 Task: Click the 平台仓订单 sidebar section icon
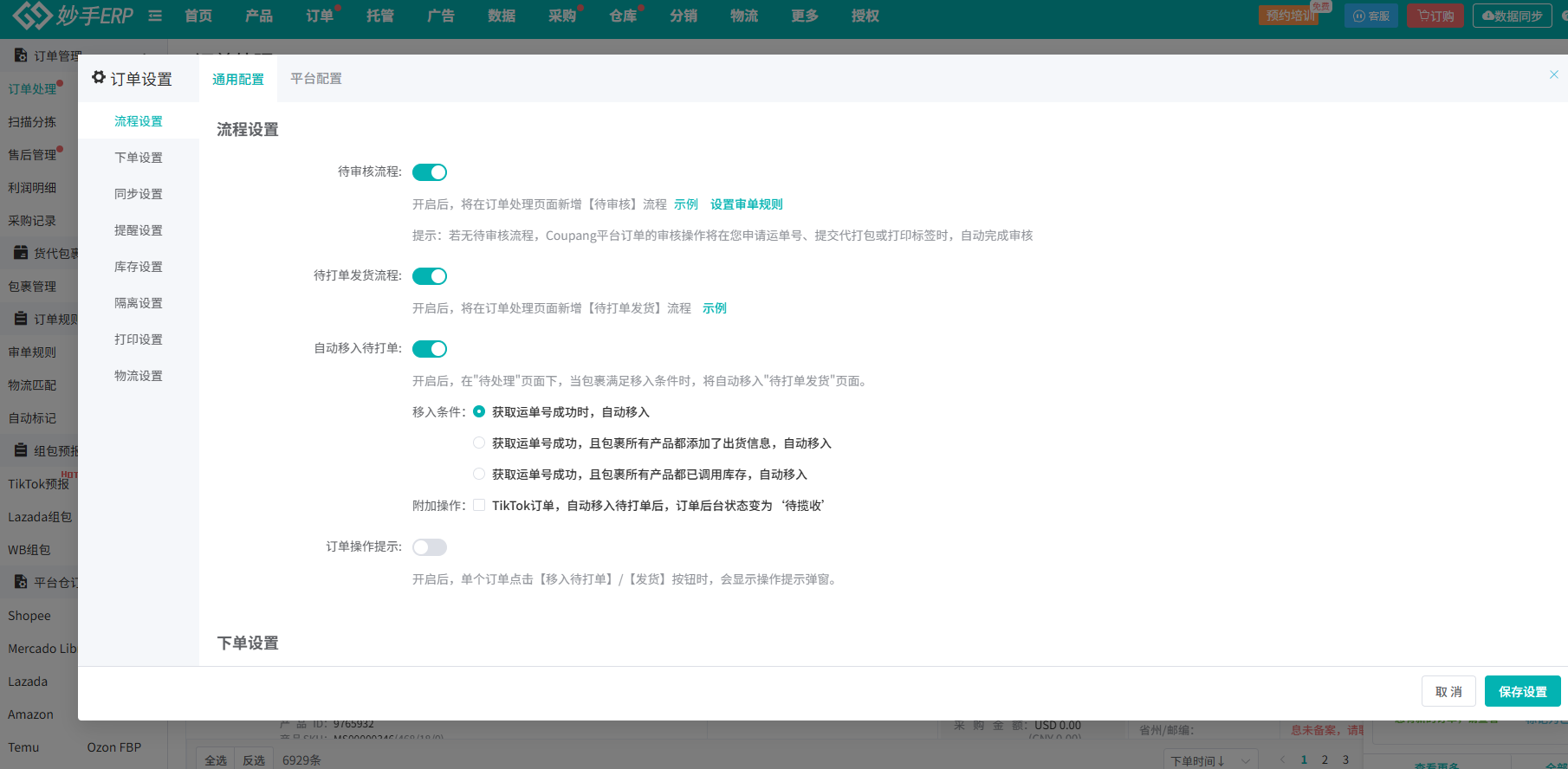pyautogui.click(x=21, y=582)
